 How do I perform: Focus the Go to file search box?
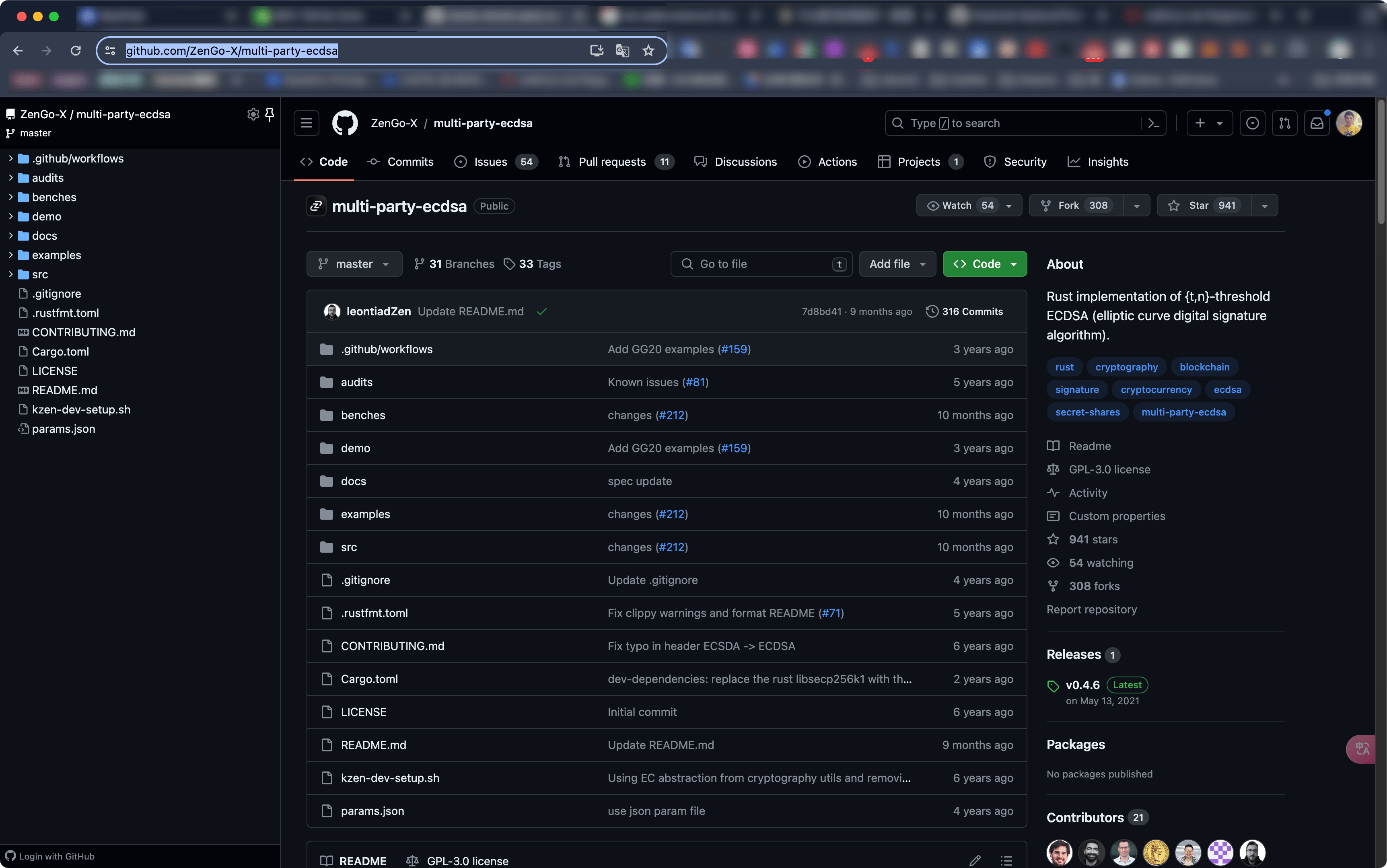(x=761, y=264)
